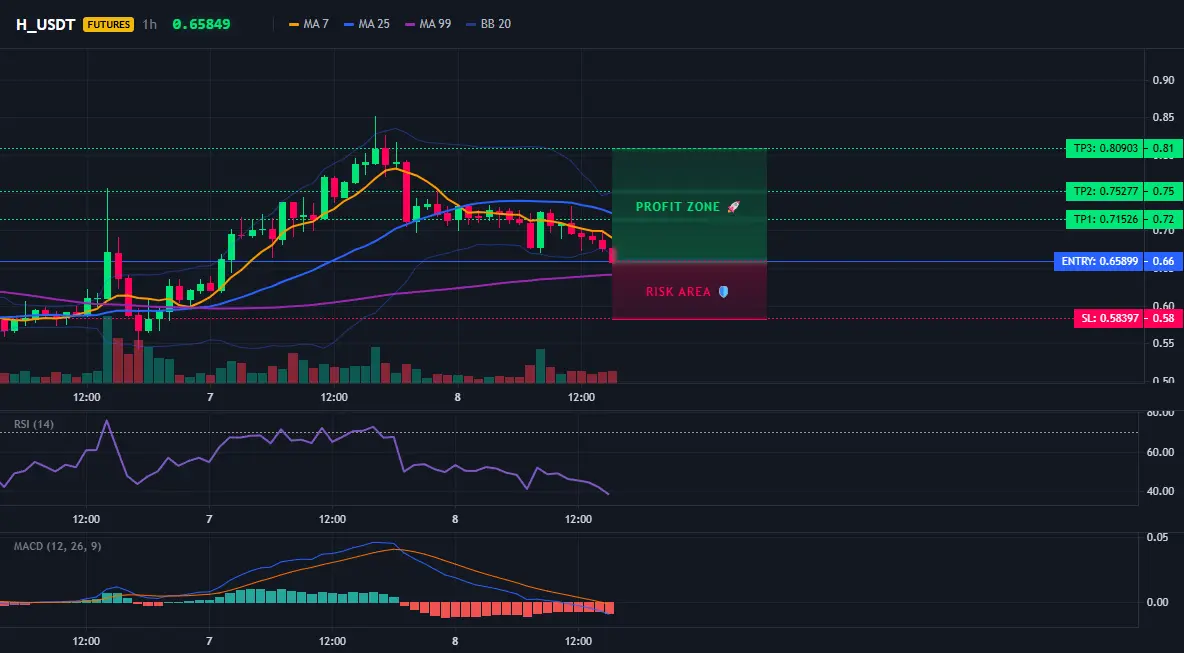1184x653 pixels.
Task: Click the 0.75 axis tag beside TP2
Action: pos(1163,192)
